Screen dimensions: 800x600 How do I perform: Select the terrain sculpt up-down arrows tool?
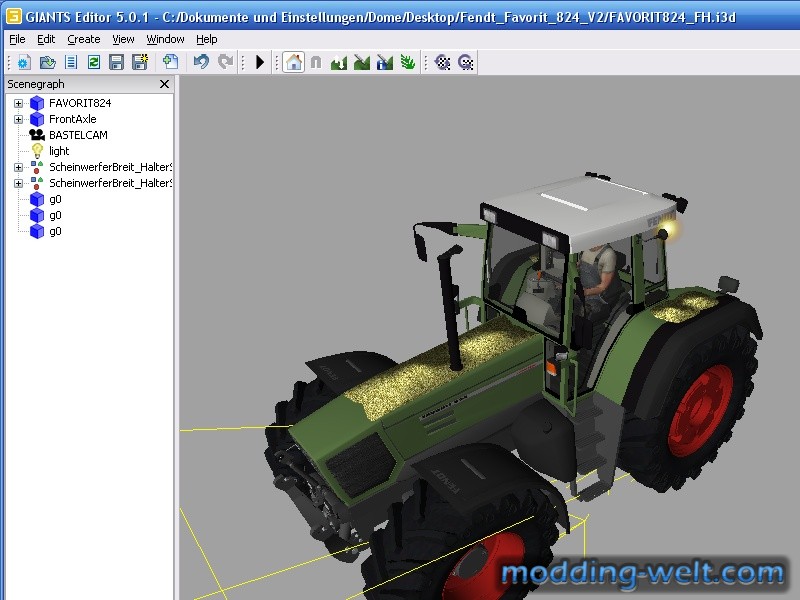339,63
